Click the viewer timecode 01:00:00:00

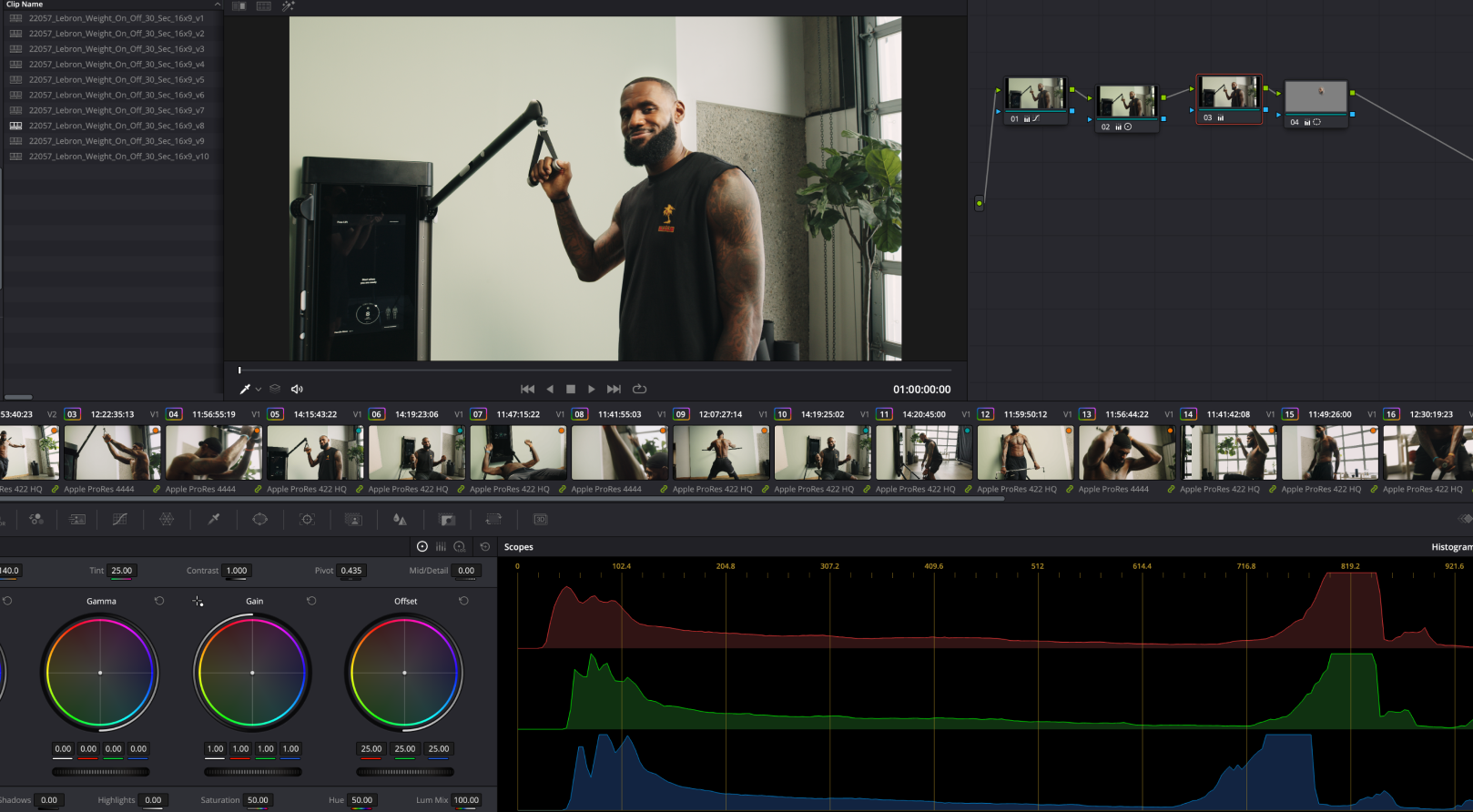coord(921,390)
